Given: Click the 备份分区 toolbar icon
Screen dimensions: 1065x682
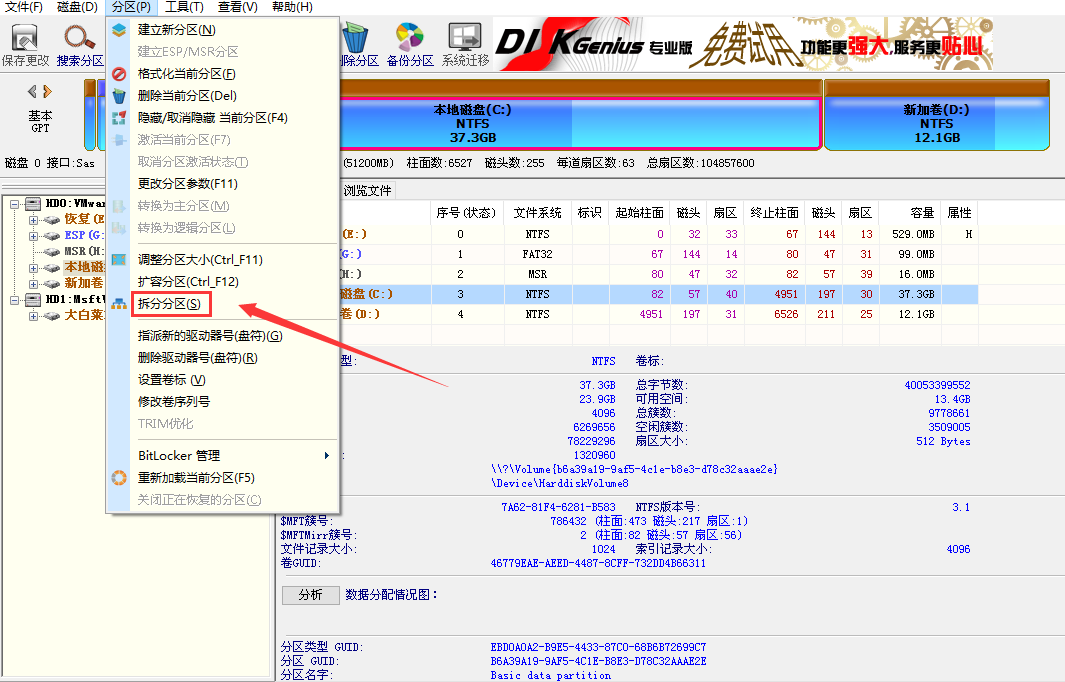Looking at the screenshot, I should [410, 38].
